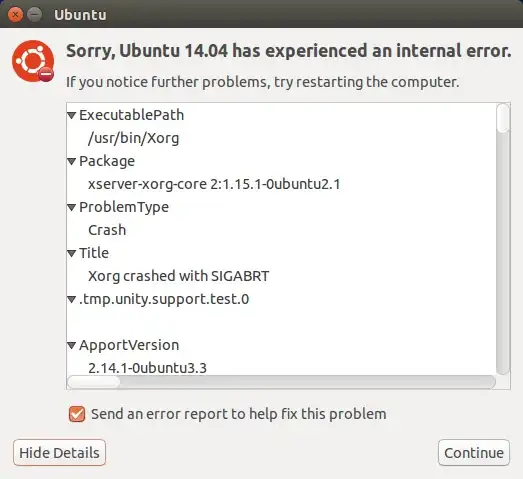Screen dimensions: 523x479
Task: Close the Ubuntu error dialog window
Action: click(x=15, y=15)
